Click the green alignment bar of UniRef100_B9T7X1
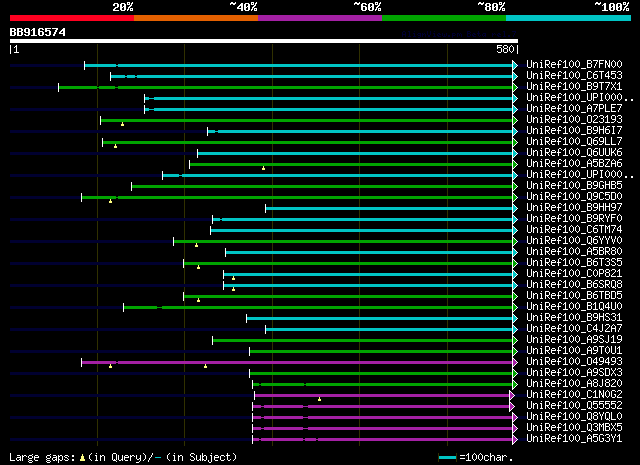Viewport: 640px width, 465px height. pyautogui.click(x=286, y=87)
